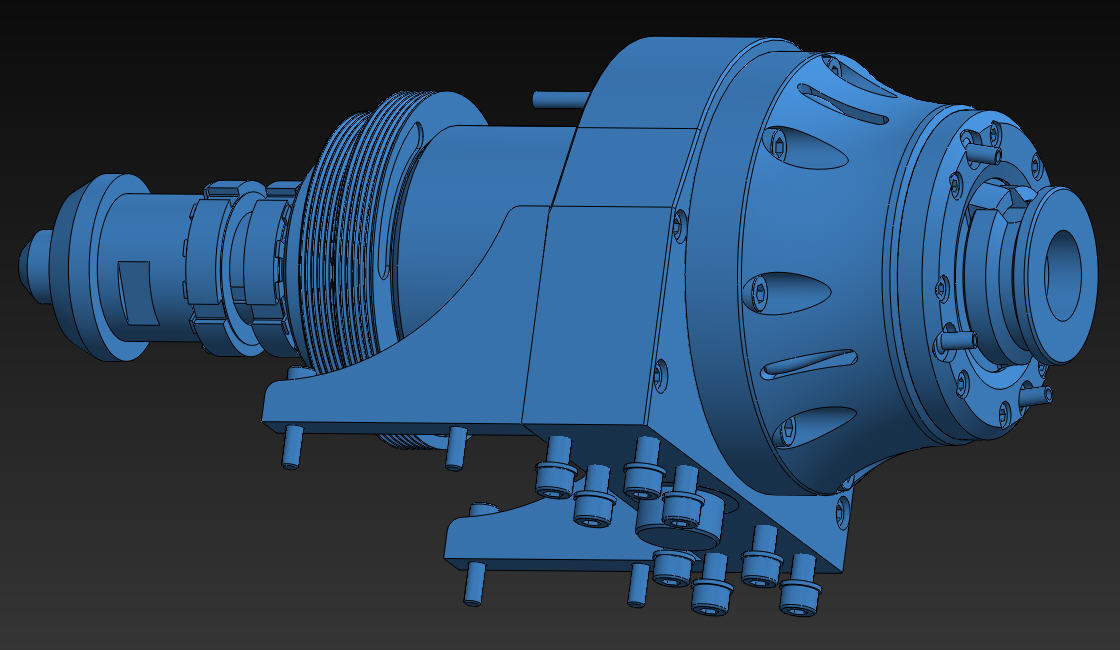Select the middle teardrop slot on conical housing
The image size is (1120, 650).
(x=788, y=293)
